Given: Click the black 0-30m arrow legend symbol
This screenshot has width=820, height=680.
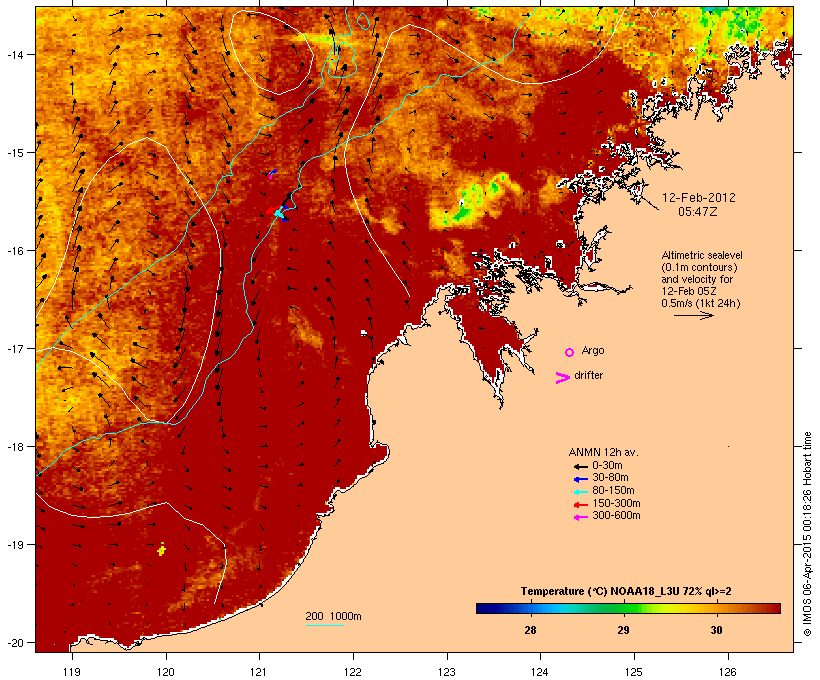Looking at the screenshot, I should [580, 467].
